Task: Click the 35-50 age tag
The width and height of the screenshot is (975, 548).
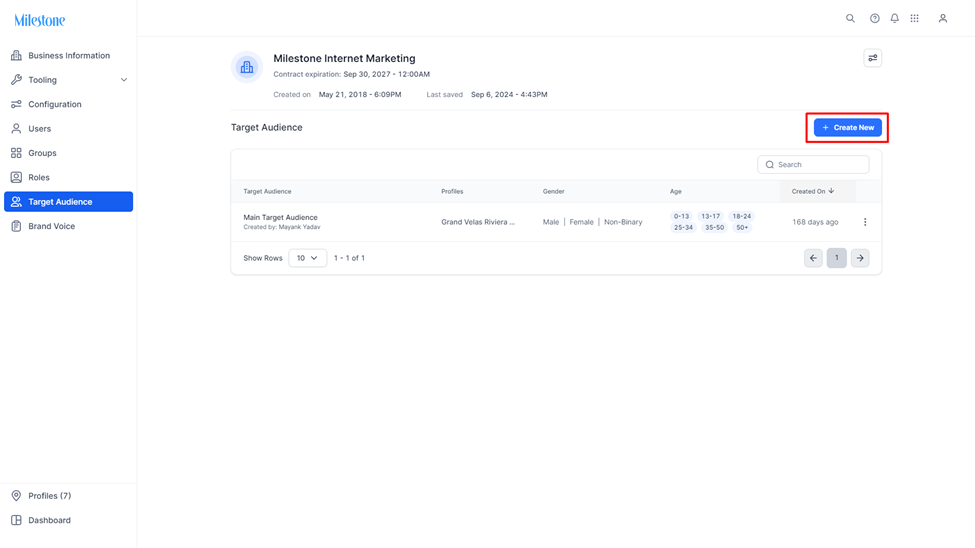Action: click(x=714, y=228)
